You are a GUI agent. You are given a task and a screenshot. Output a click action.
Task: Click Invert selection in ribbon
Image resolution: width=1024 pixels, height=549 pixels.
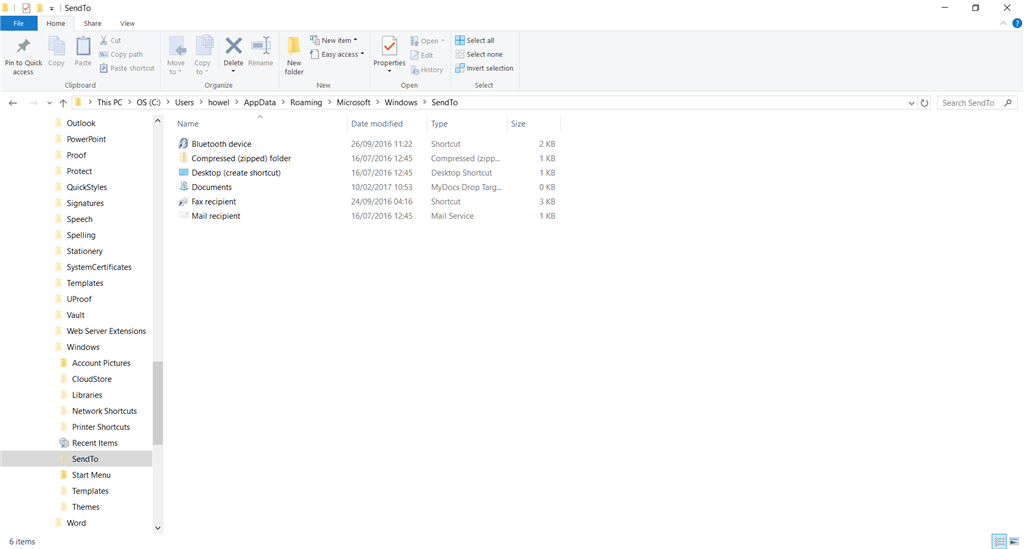[484, 68]
